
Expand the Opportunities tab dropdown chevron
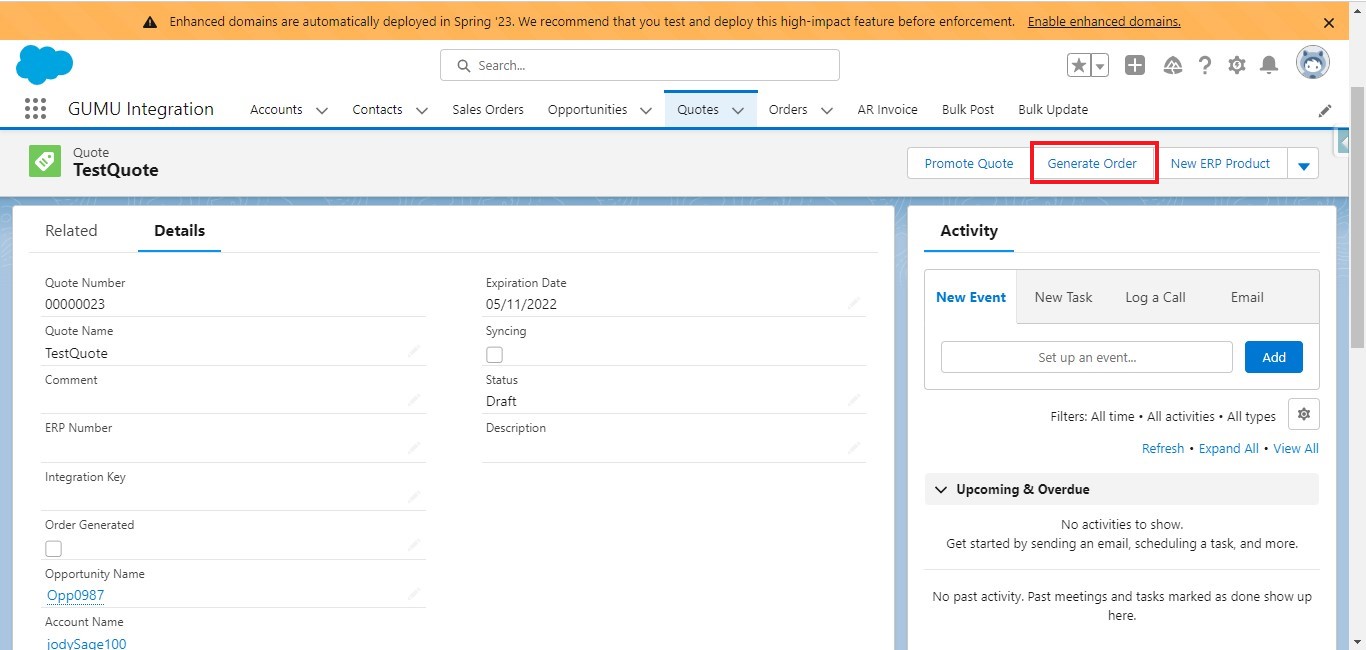coord(646,110)
